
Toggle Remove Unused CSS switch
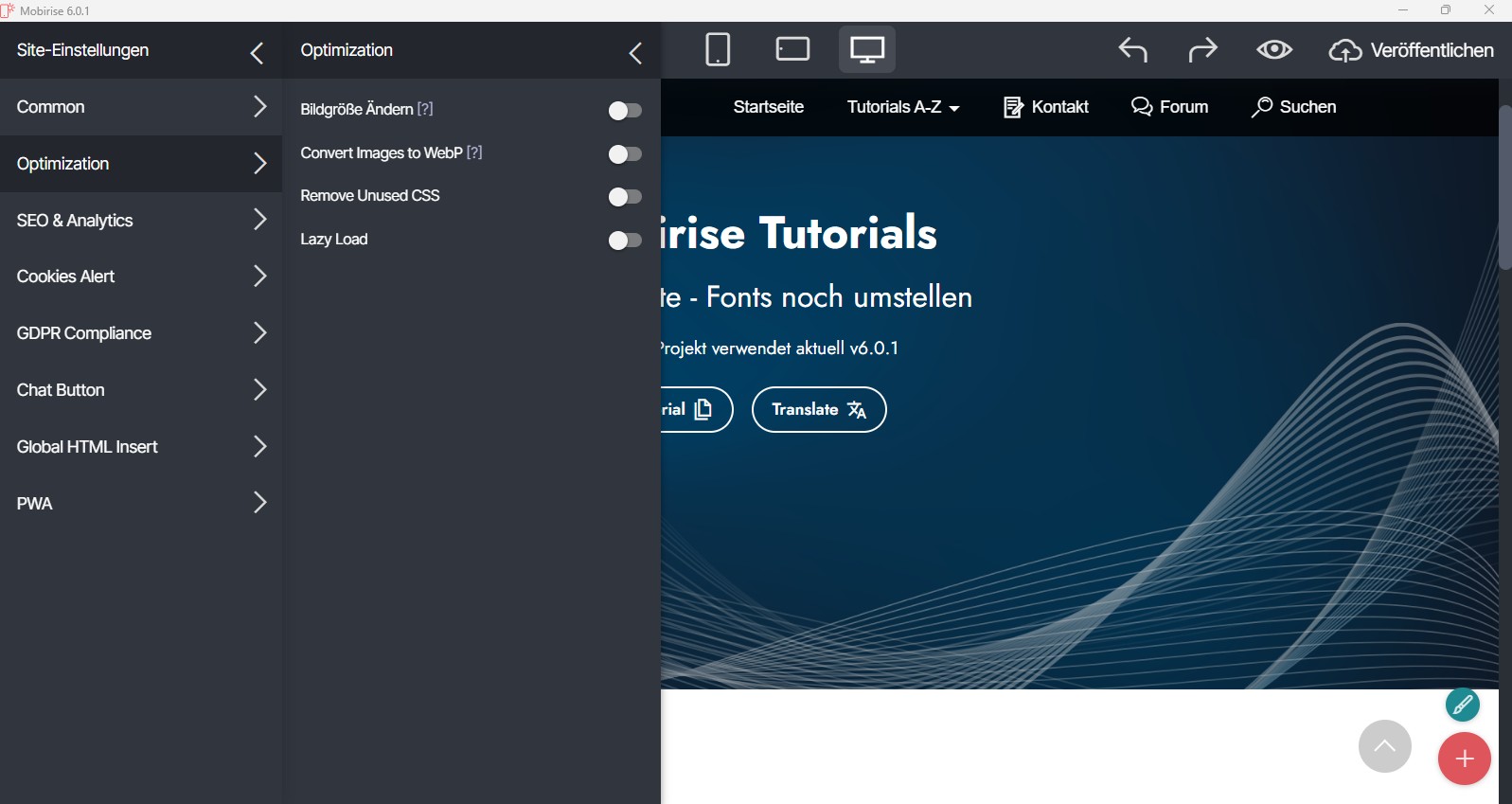click(x=625, y=197)
